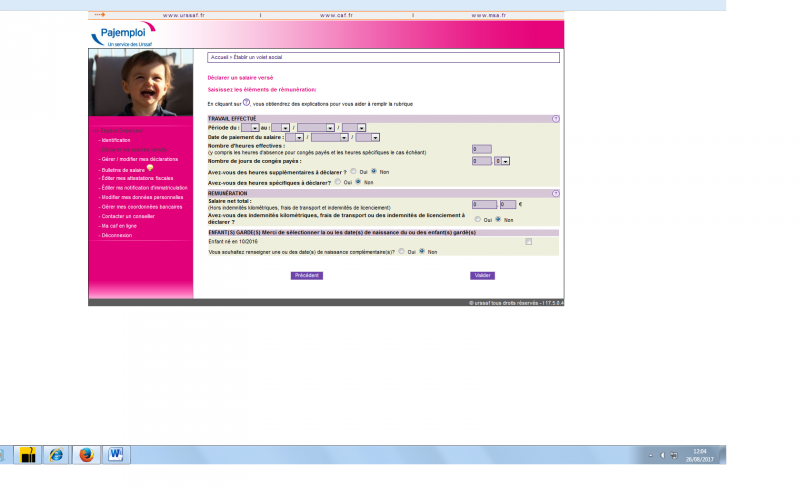Click the volume icon in system tray
Image resolution: width=800 pixels, height=500 pixels.
click(662, 455)
